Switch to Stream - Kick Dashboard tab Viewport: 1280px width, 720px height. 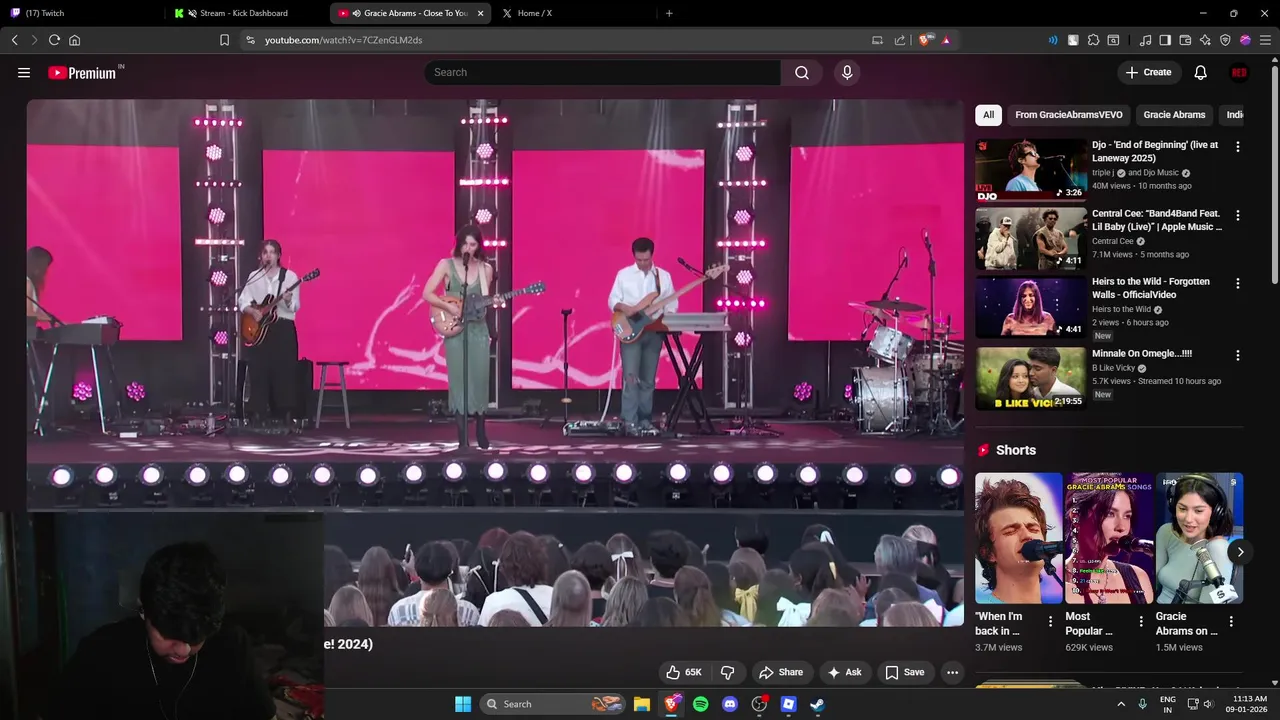pyautogui.click(x=243, y=13)
